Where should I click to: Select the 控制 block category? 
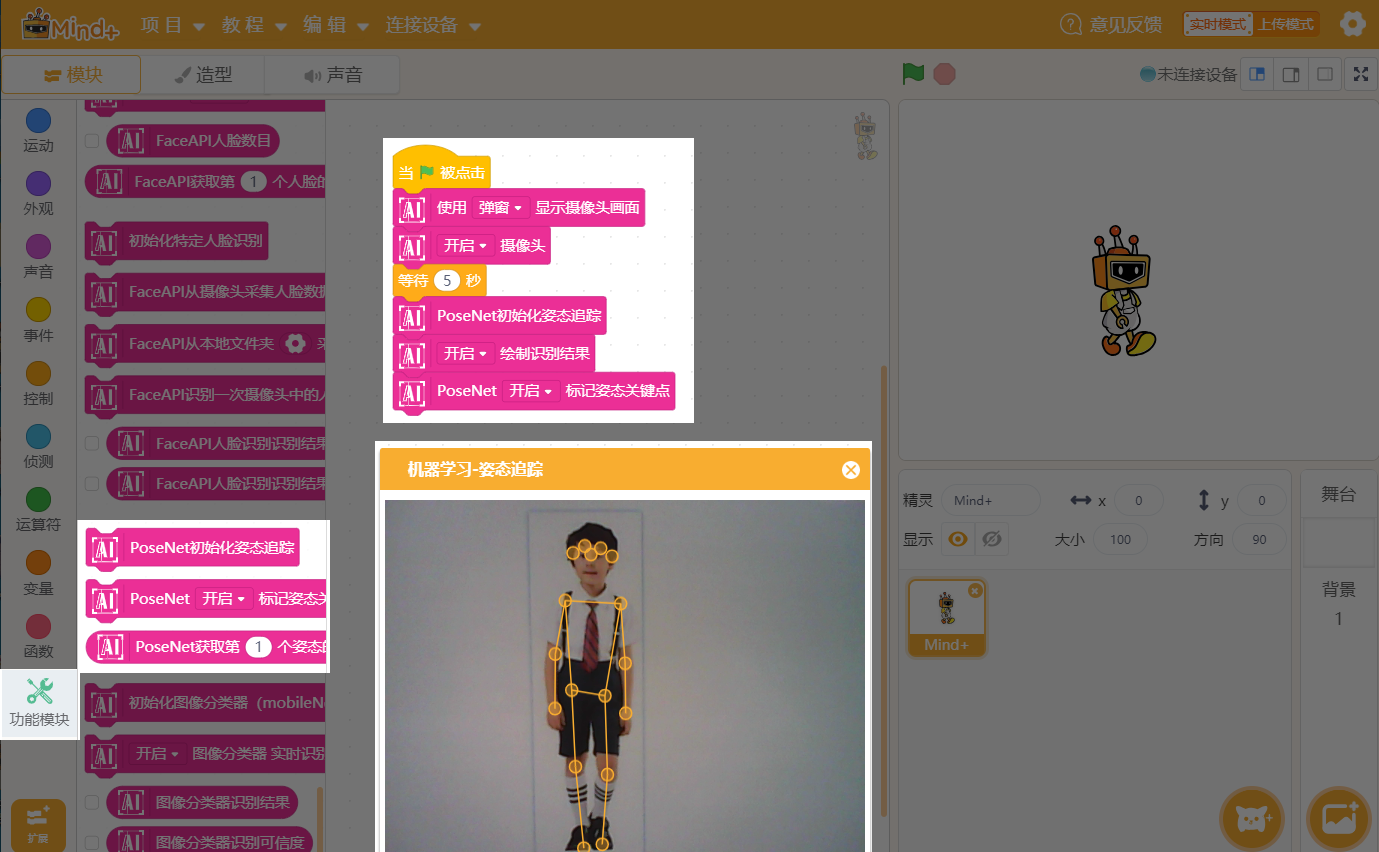38,384
